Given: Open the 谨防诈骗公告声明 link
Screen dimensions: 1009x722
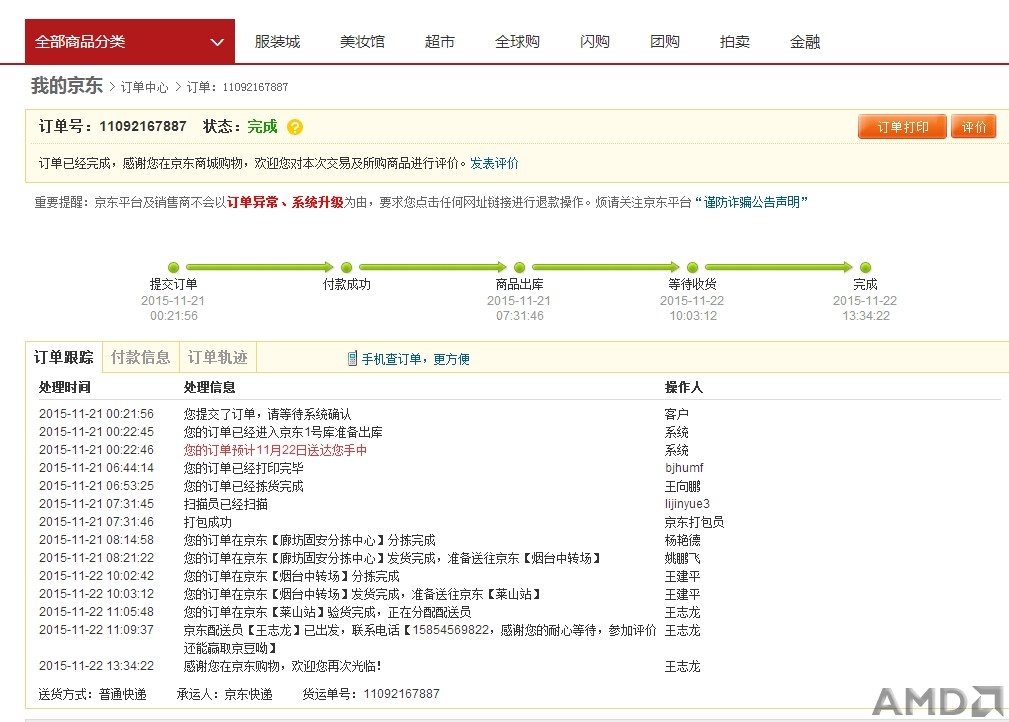Looking at the screenshot, I should tap(751, 203).
